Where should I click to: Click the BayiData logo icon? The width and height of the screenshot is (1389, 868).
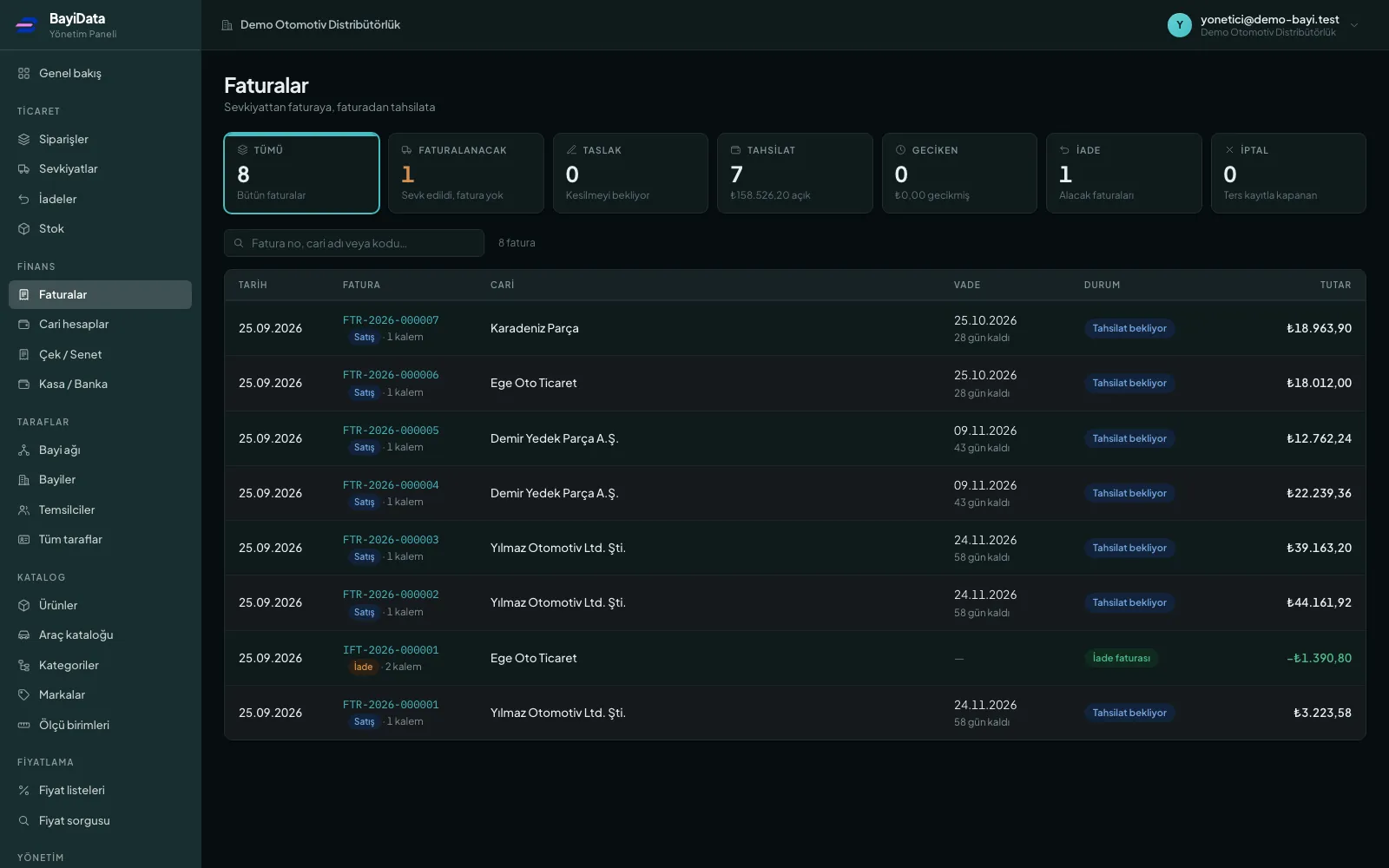26,25
